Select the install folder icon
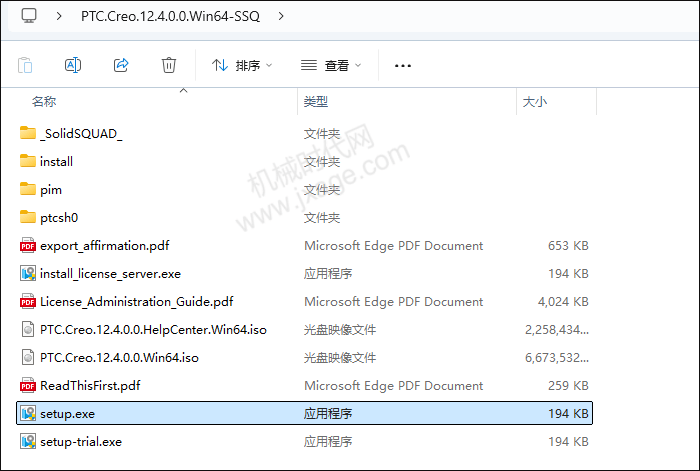This screenshot has height=471, width=700. click(28, 161)
